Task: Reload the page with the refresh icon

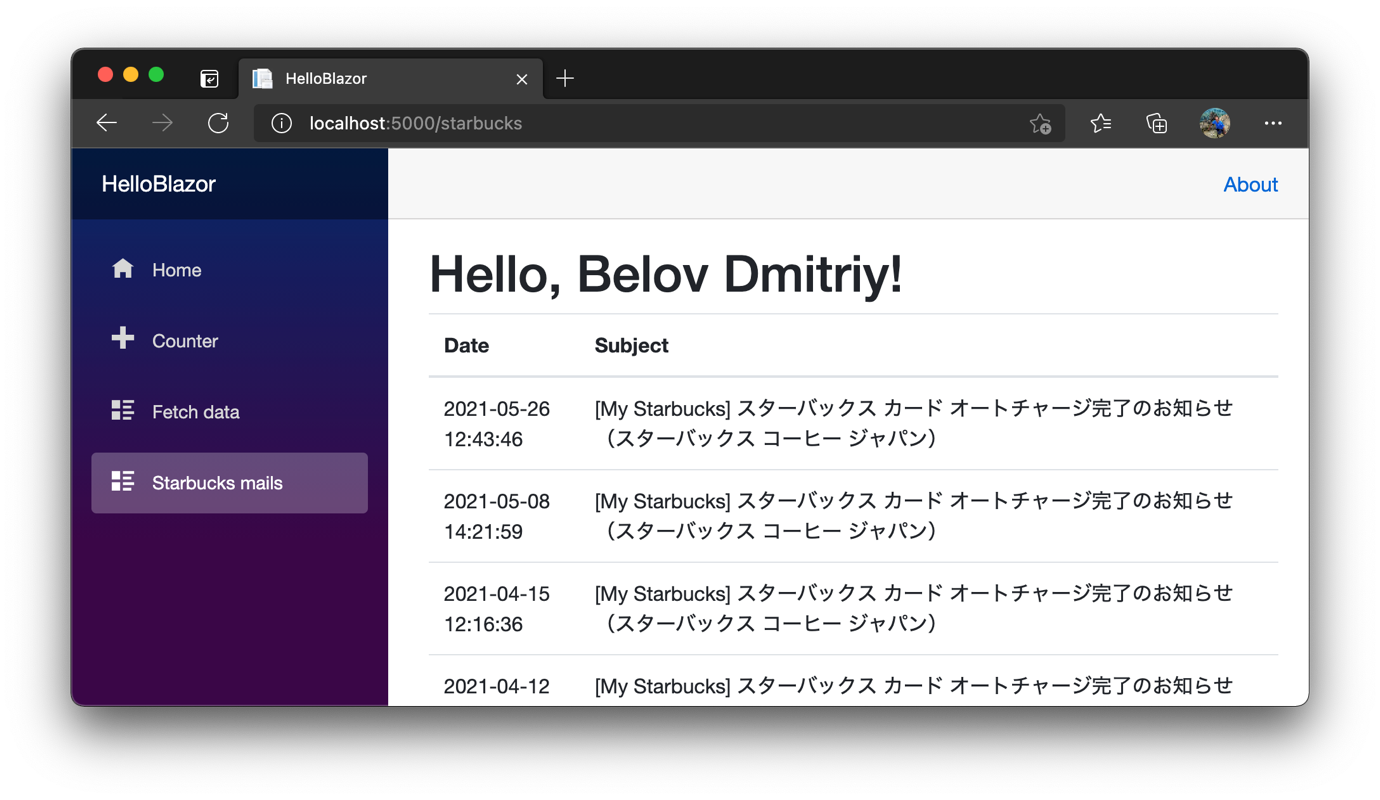Action: click(x=218, y=123)
